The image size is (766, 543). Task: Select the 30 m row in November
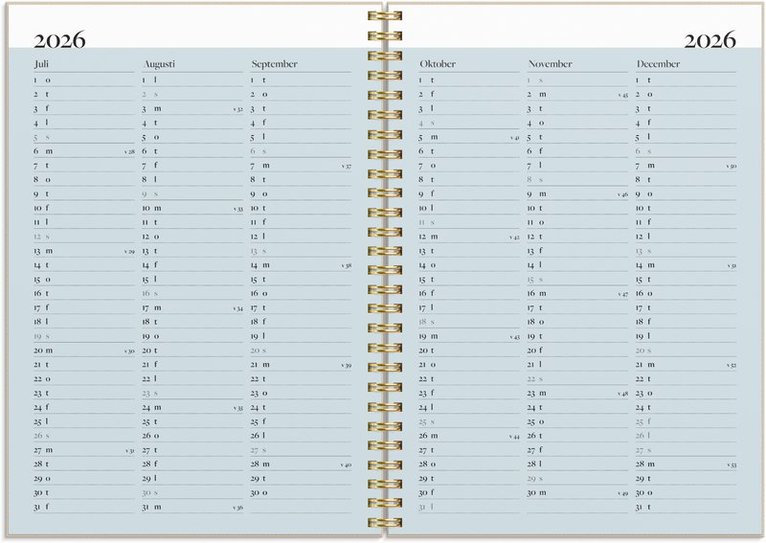[576, 493]
